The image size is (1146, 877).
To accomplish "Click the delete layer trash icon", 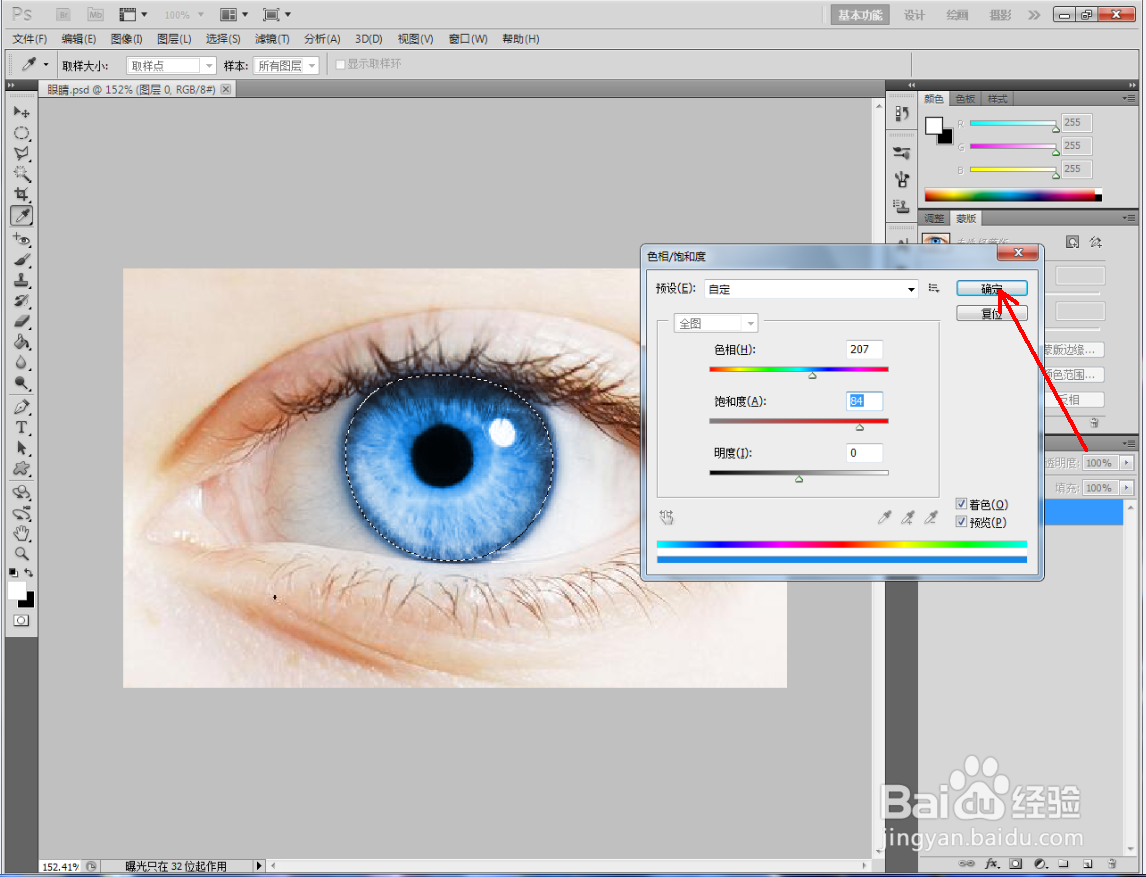I will pos(1111,863).
